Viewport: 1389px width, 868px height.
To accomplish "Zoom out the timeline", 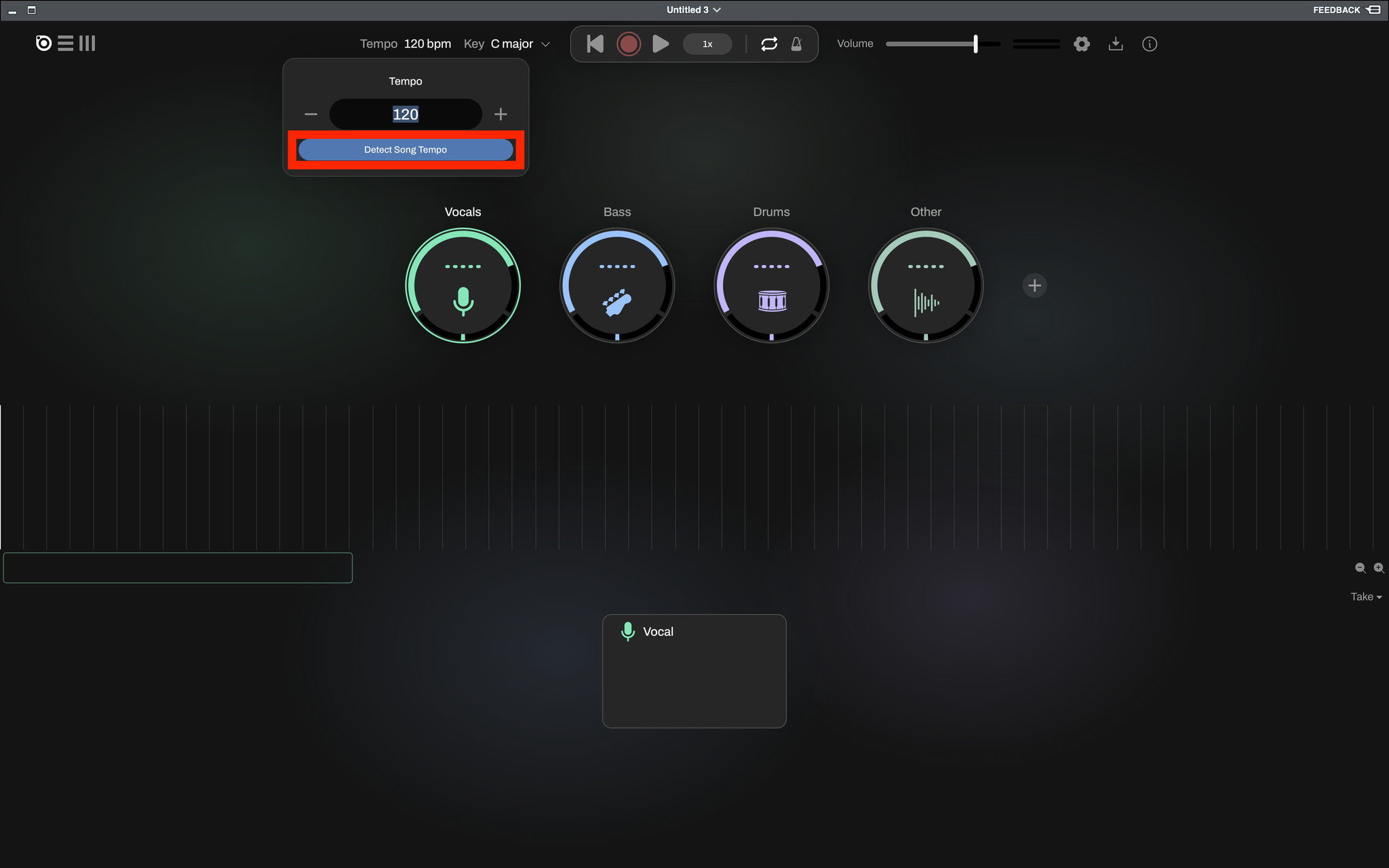I will click(x=1360, y=568).
